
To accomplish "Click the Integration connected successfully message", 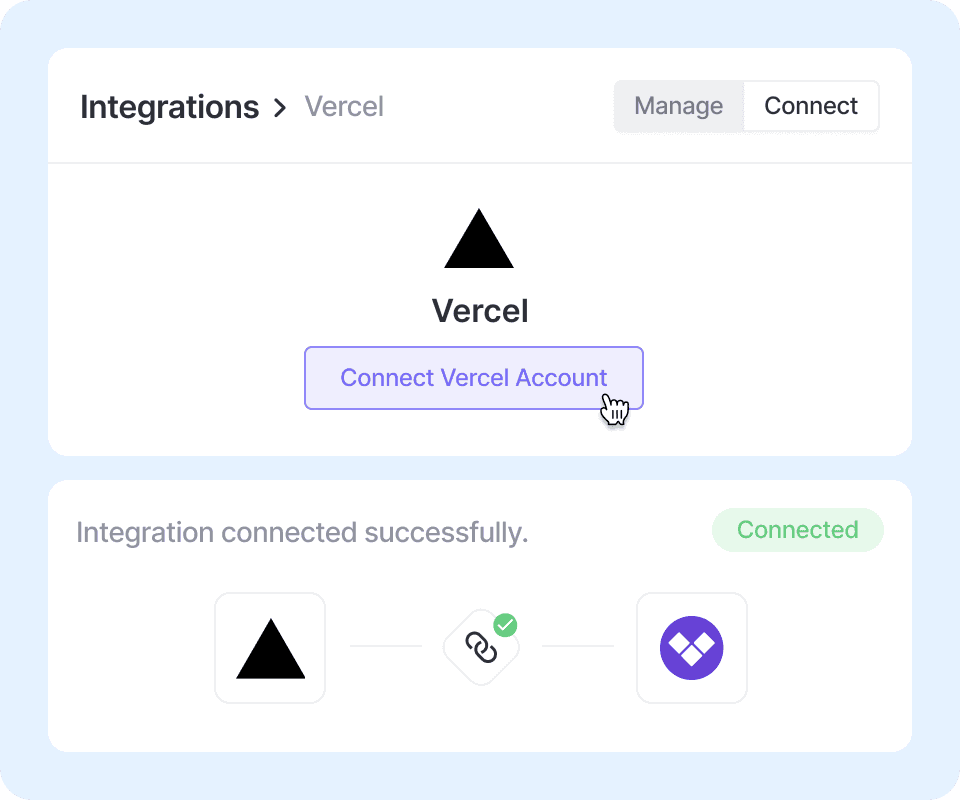I will click(302, 533).
